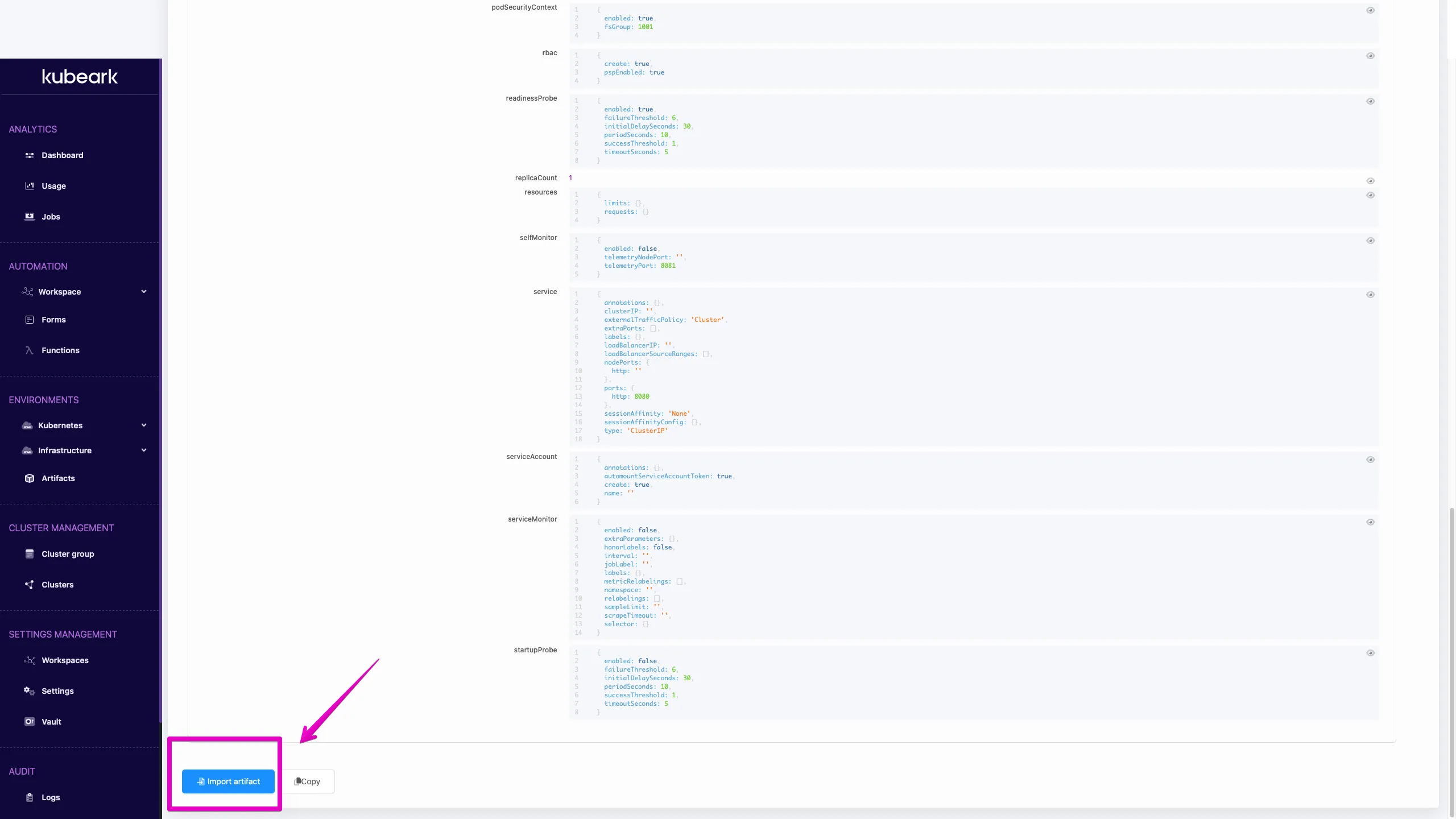The width and height of the screenshot is (1456, 819).
Task: Toggle visibility eye for replicaCount
Action: (x=1370, y=181)
